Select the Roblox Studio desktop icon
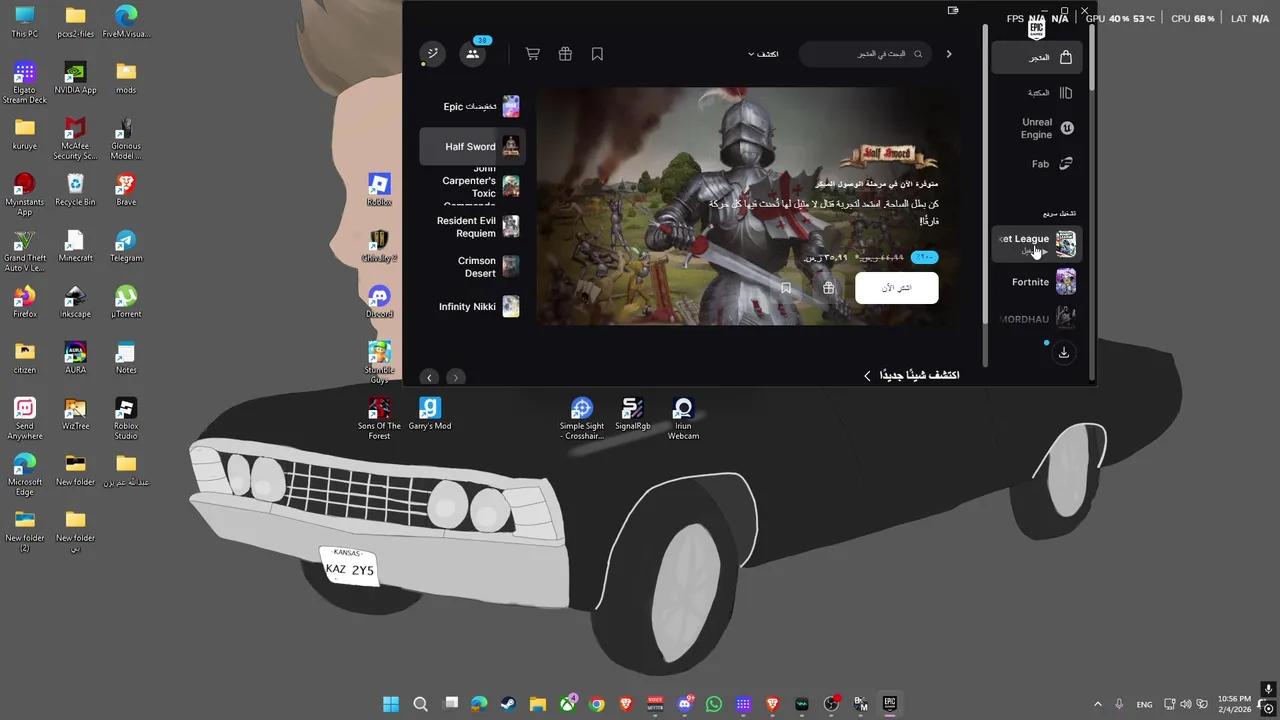 click(x=126, y=419)
